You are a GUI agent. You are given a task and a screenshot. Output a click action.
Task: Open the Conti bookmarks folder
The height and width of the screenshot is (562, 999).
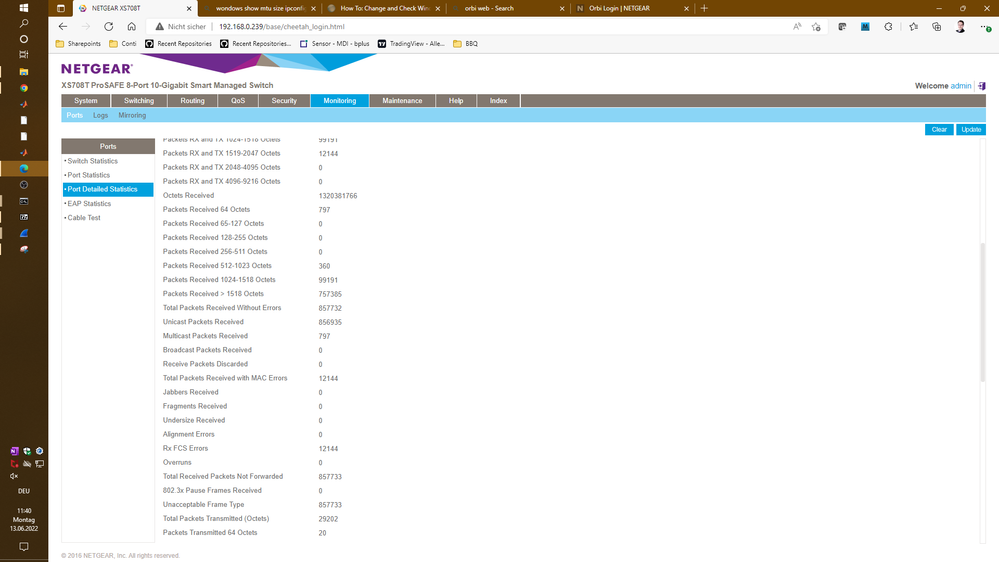[123, 44]
